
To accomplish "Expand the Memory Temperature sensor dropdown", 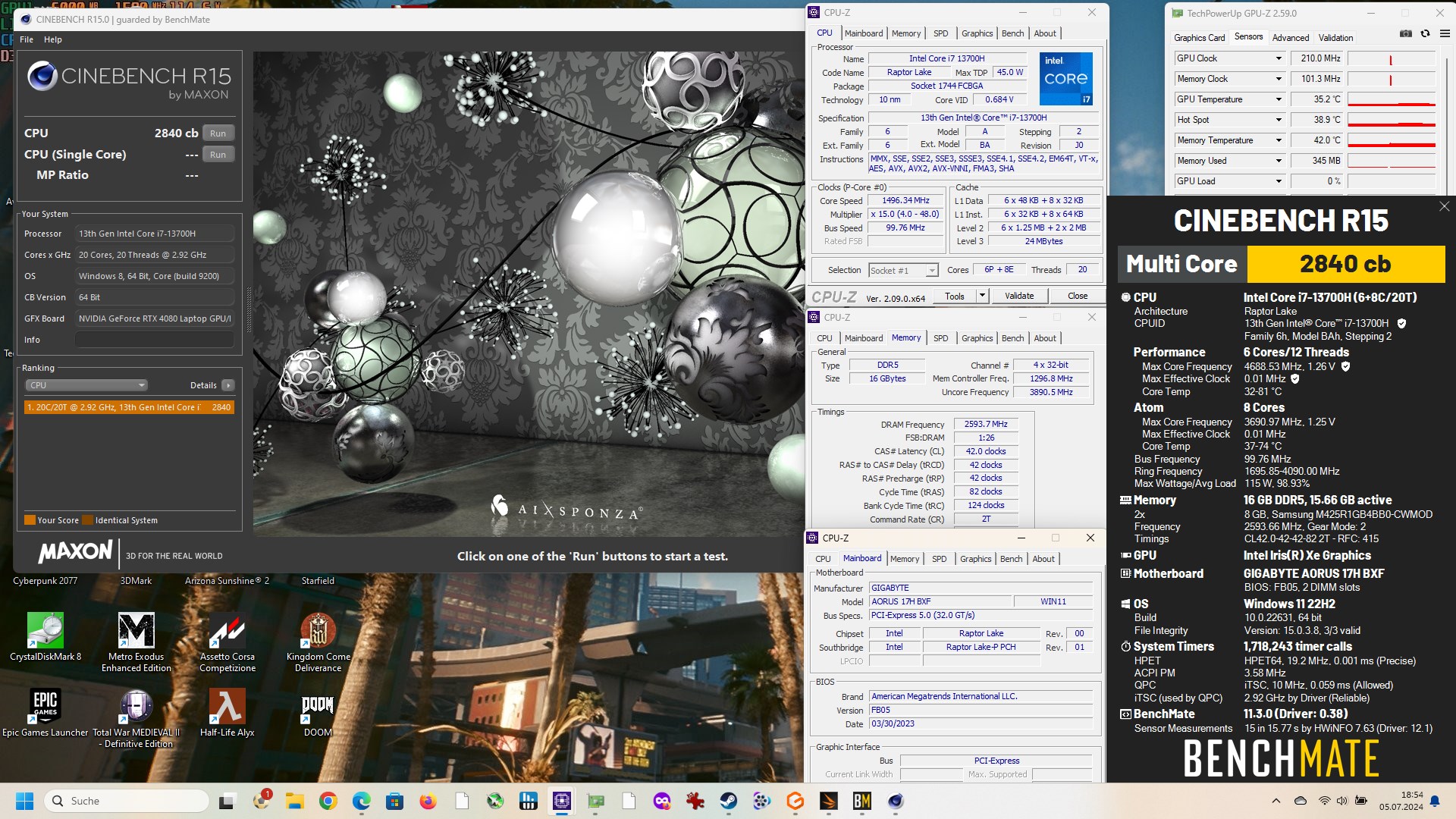I will [1279, 140].
